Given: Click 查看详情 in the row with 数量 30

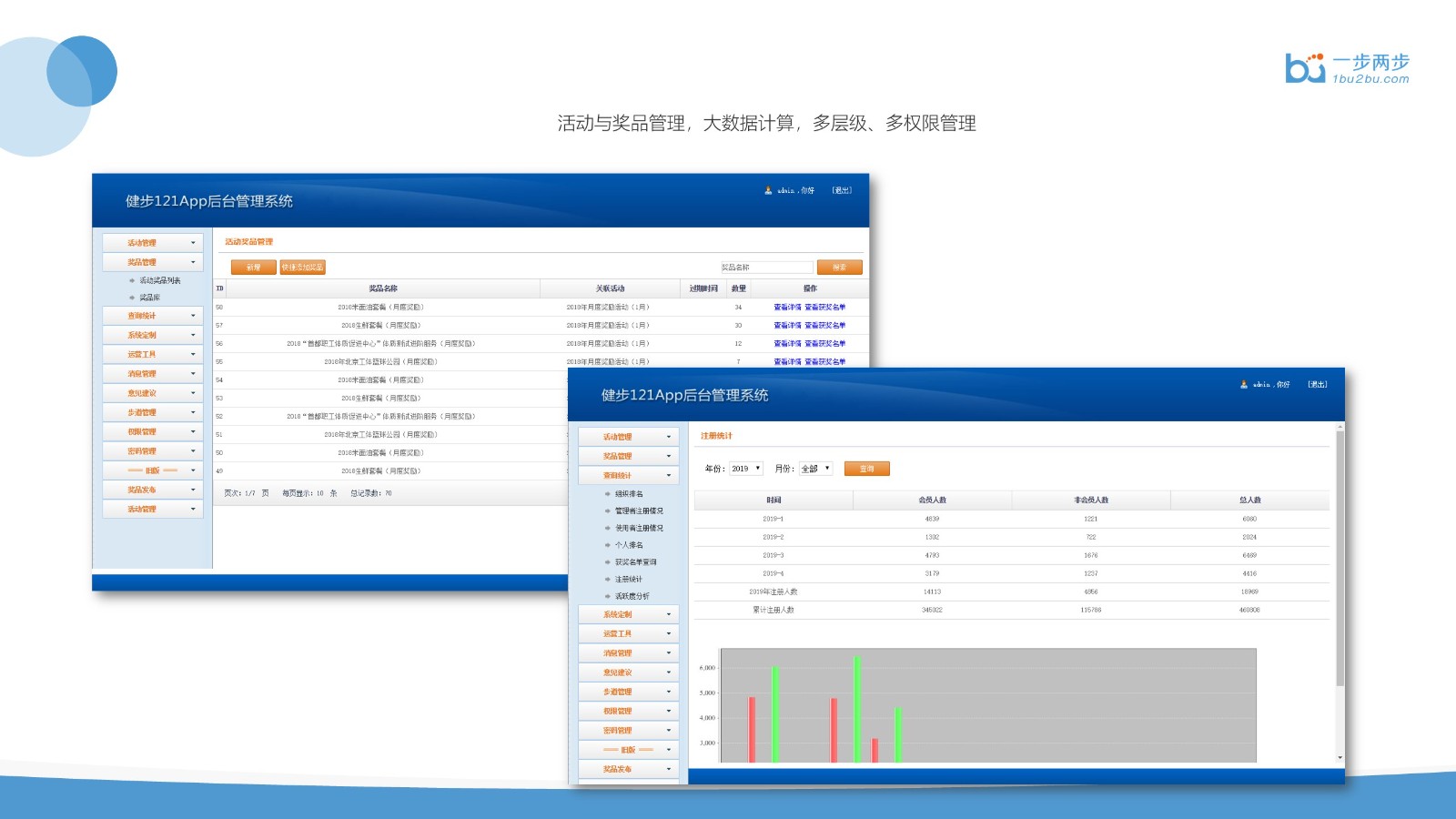Looking at the screenshot, I should click(787, 326).
